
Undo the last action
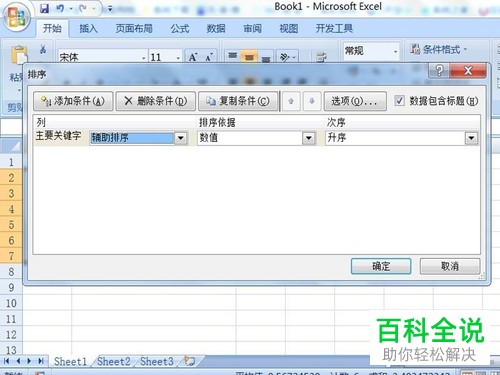pos(60,8)
